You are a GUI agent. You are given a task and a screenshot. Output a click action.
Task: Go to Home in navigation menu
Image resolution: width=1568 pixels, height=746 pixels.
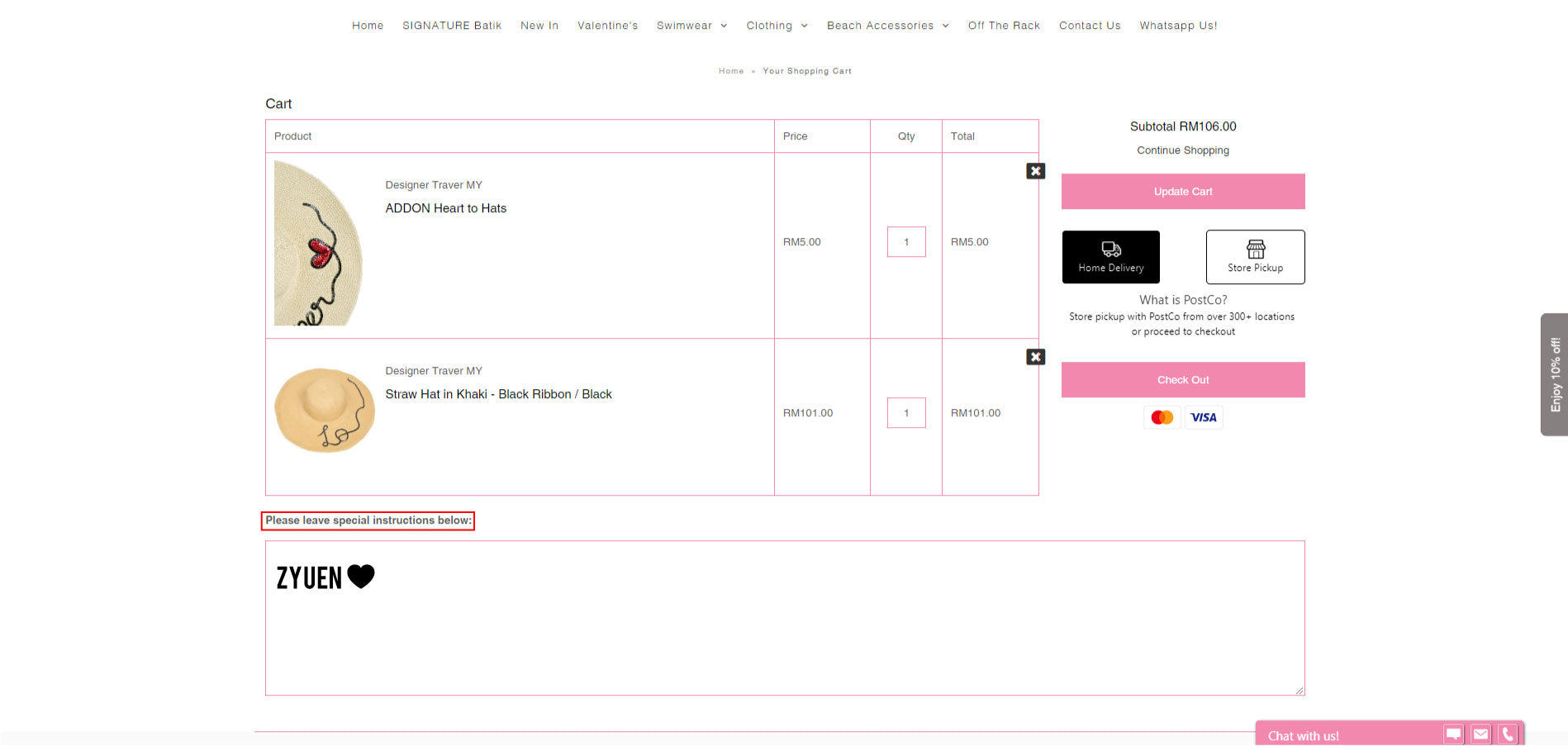(x=368, y=26)
